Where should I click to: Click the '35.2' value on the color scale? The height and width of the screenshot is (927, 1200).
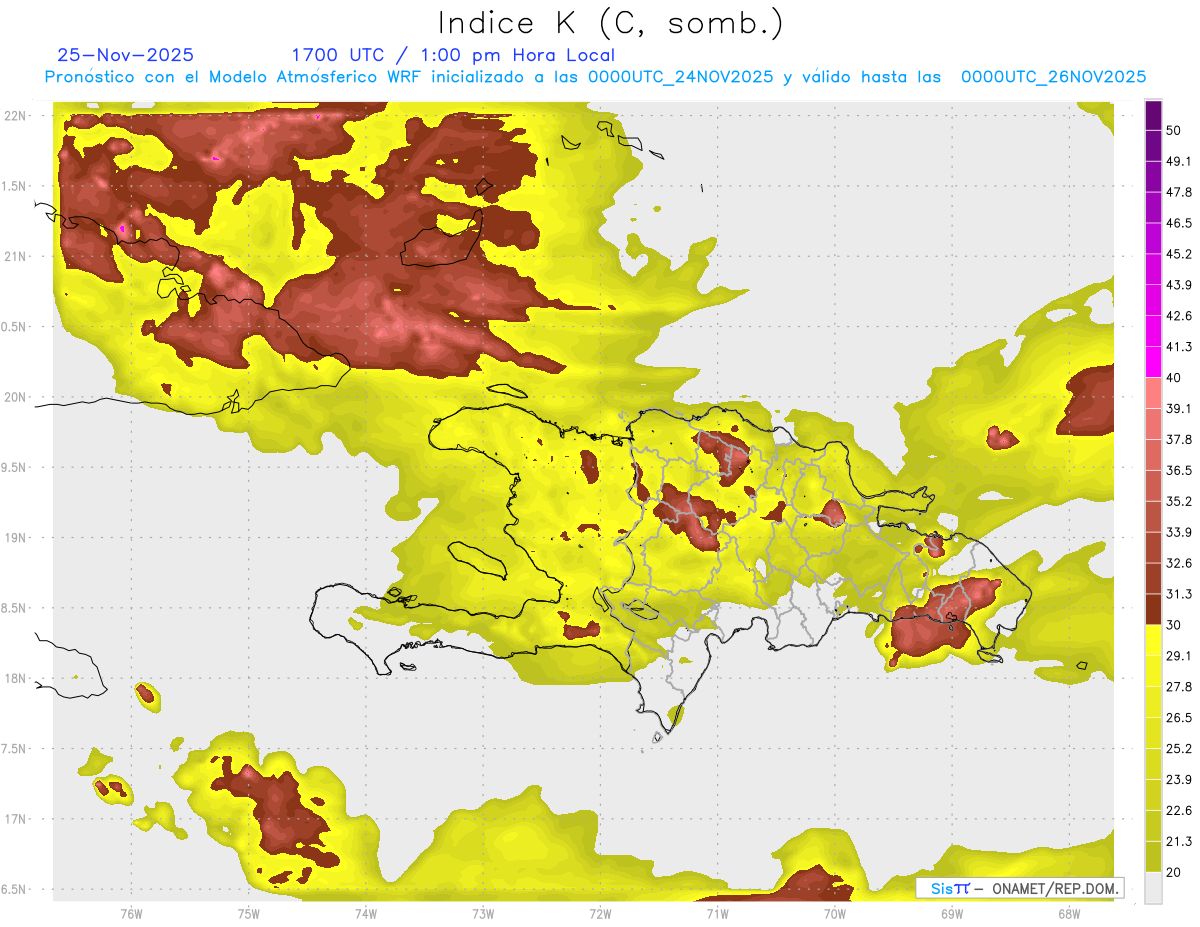pos(1179,501)
